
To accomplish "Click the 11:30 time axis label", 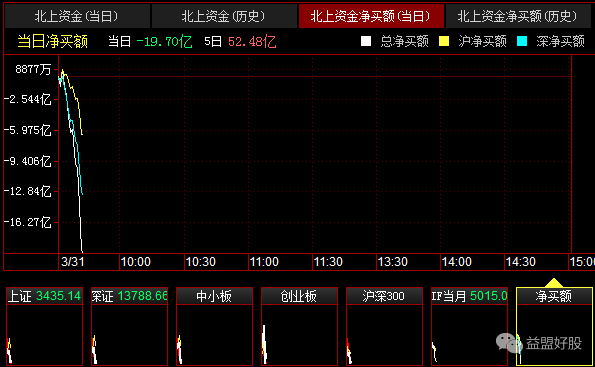I will coord(328,262).
